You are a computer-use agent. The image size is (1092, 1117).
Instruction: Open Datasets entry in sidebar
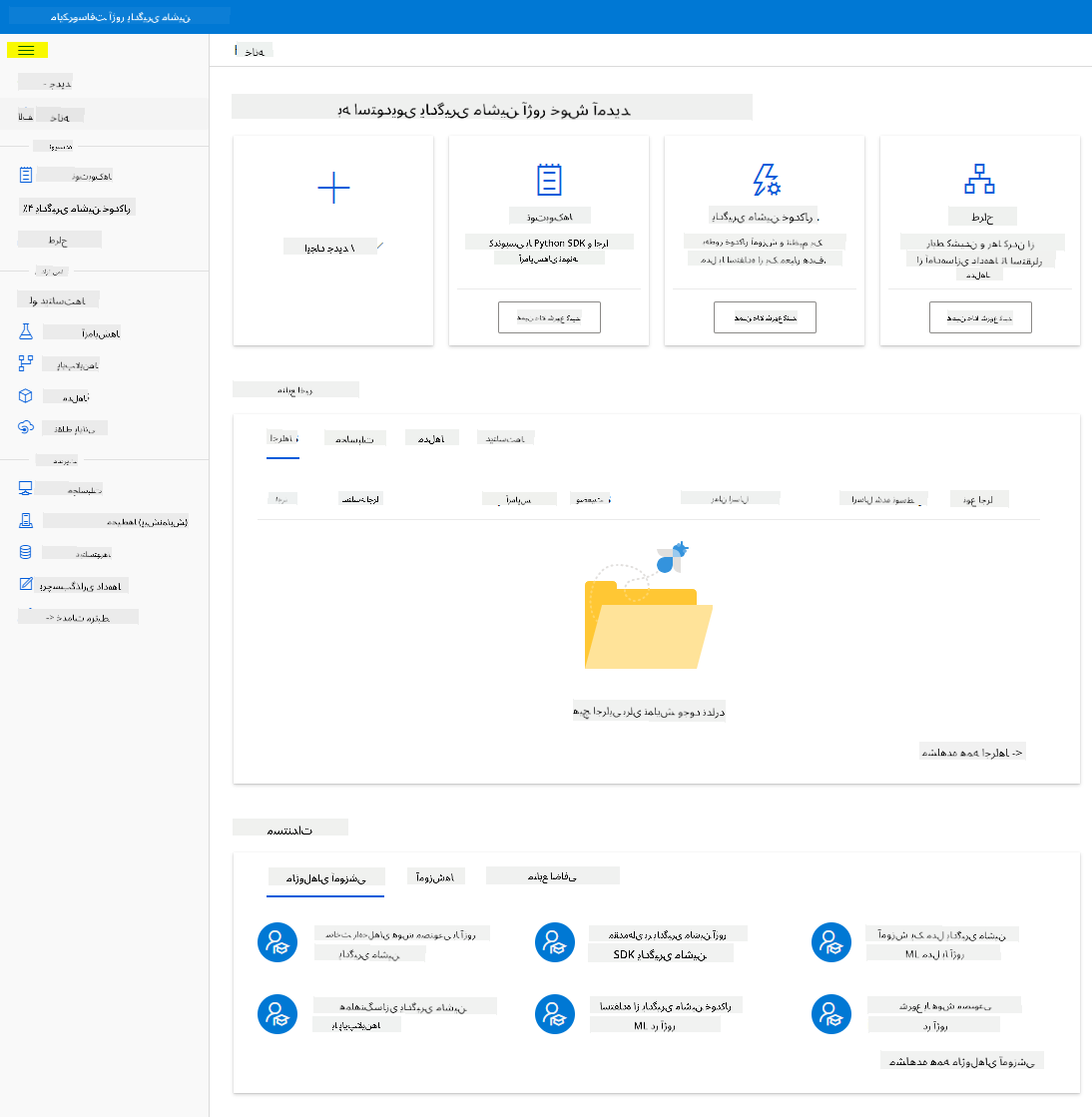pyautogui.click(x=59, y=299)
